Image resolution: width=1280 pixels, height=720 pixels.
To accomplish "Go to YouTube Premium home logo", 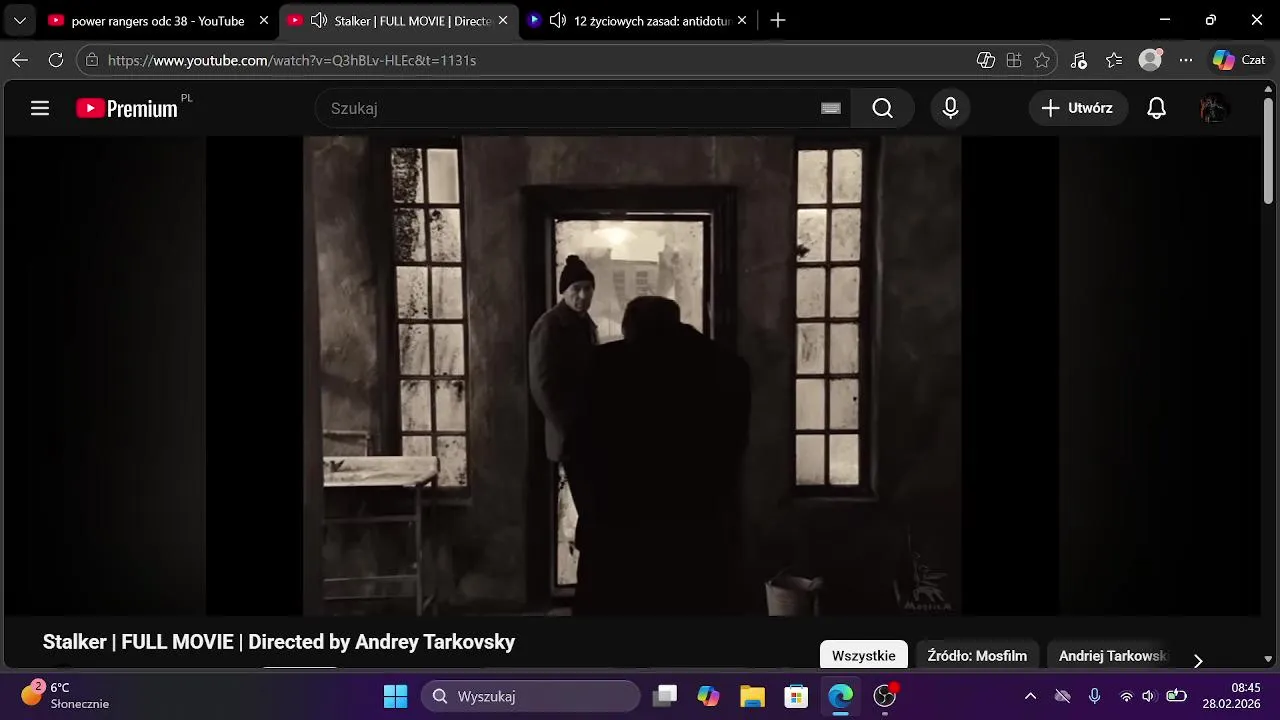I will coord(127,108).
